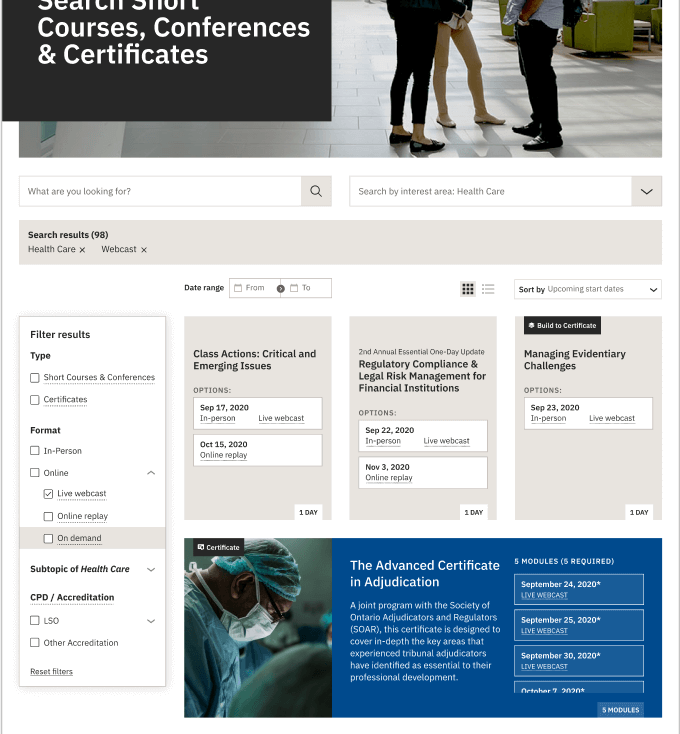Click the interest area search field
680x734 pixels.
tap(490, 191)
